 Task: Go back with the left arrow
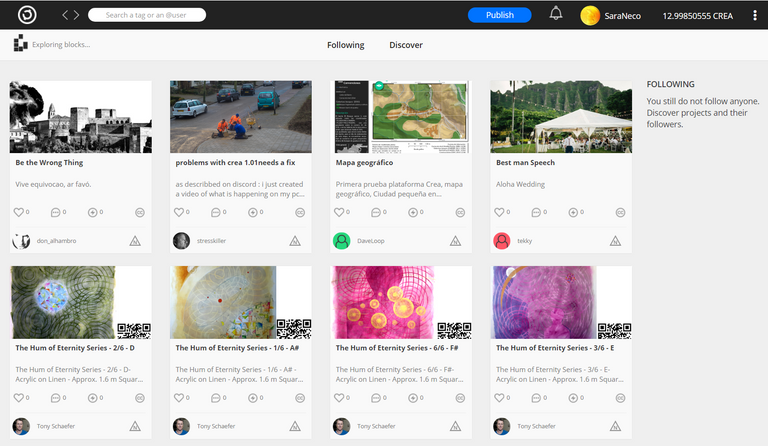pyautogui.click(x=65, y=15)
